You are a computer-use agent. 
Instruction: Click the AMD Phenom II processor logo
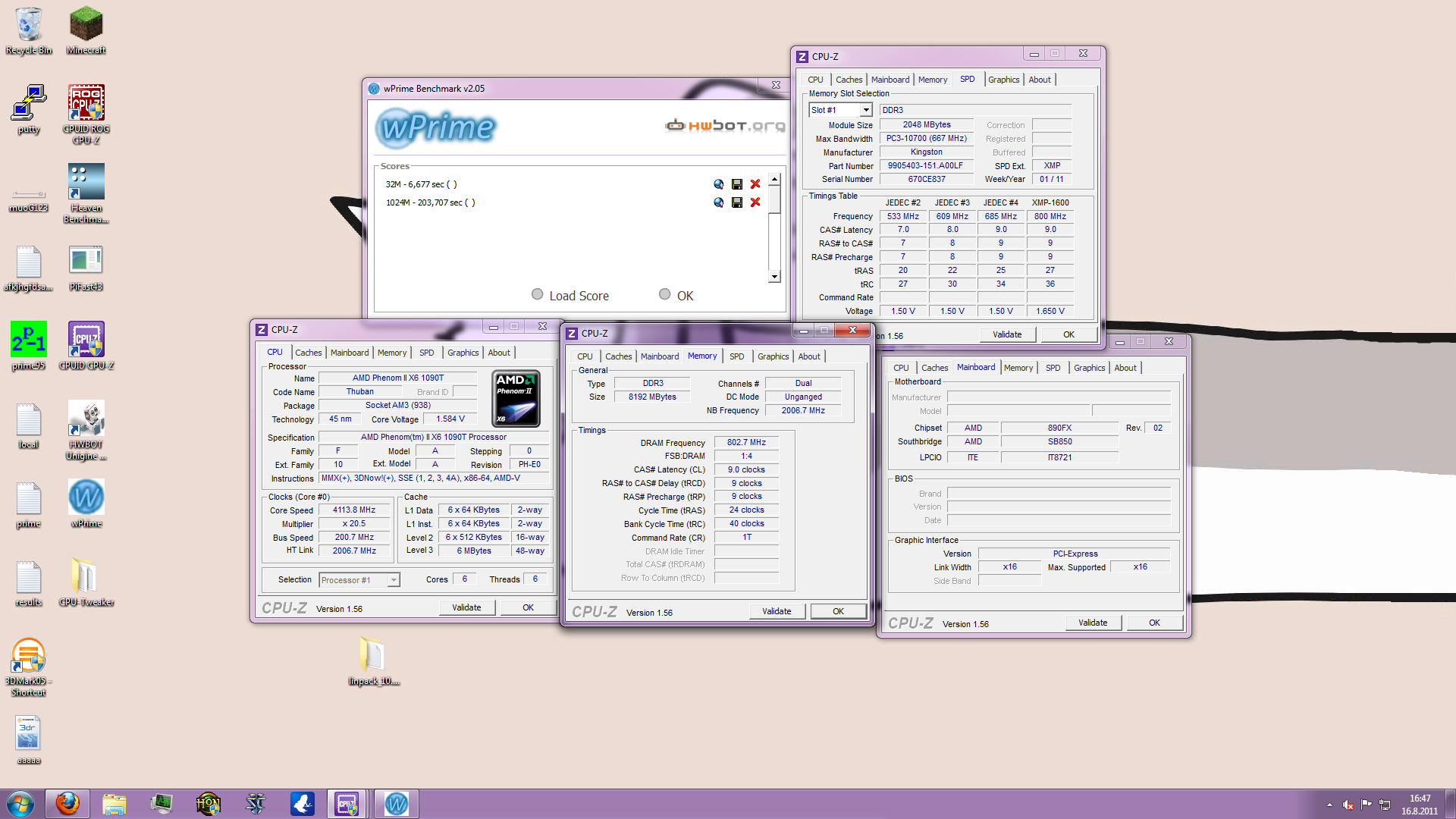(x=516, y=399)
